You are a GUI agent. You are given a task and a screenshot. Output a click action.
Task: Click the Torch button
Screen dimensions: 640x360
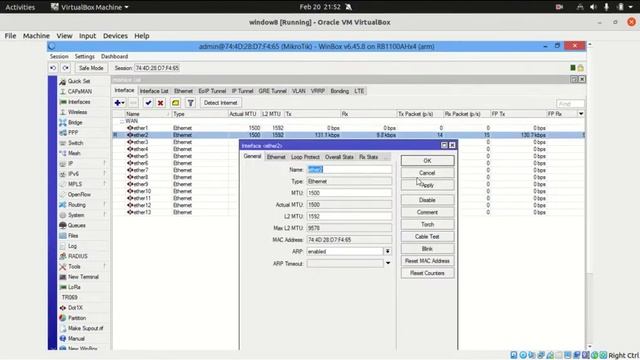click(x=427, y=224)
